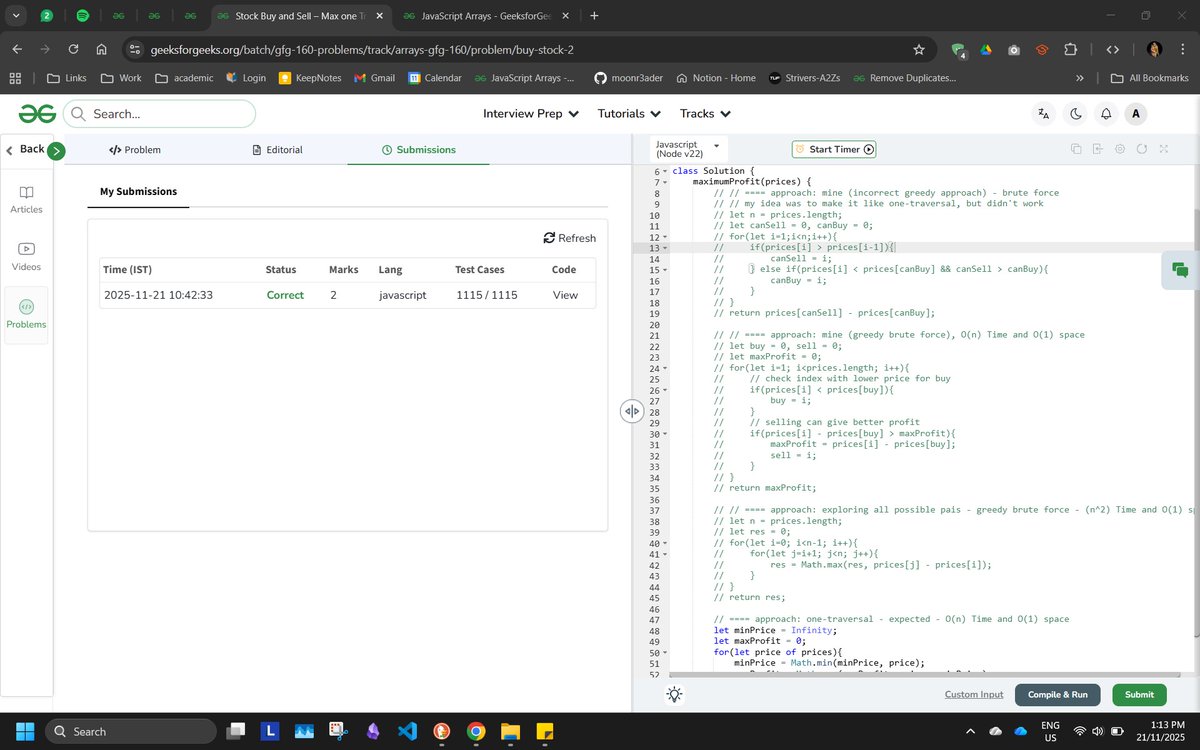The height and width of the screenshot is (750, 1200).
Task: Click the green sidebar expand arrow
Action: click(x=56, y=151)
